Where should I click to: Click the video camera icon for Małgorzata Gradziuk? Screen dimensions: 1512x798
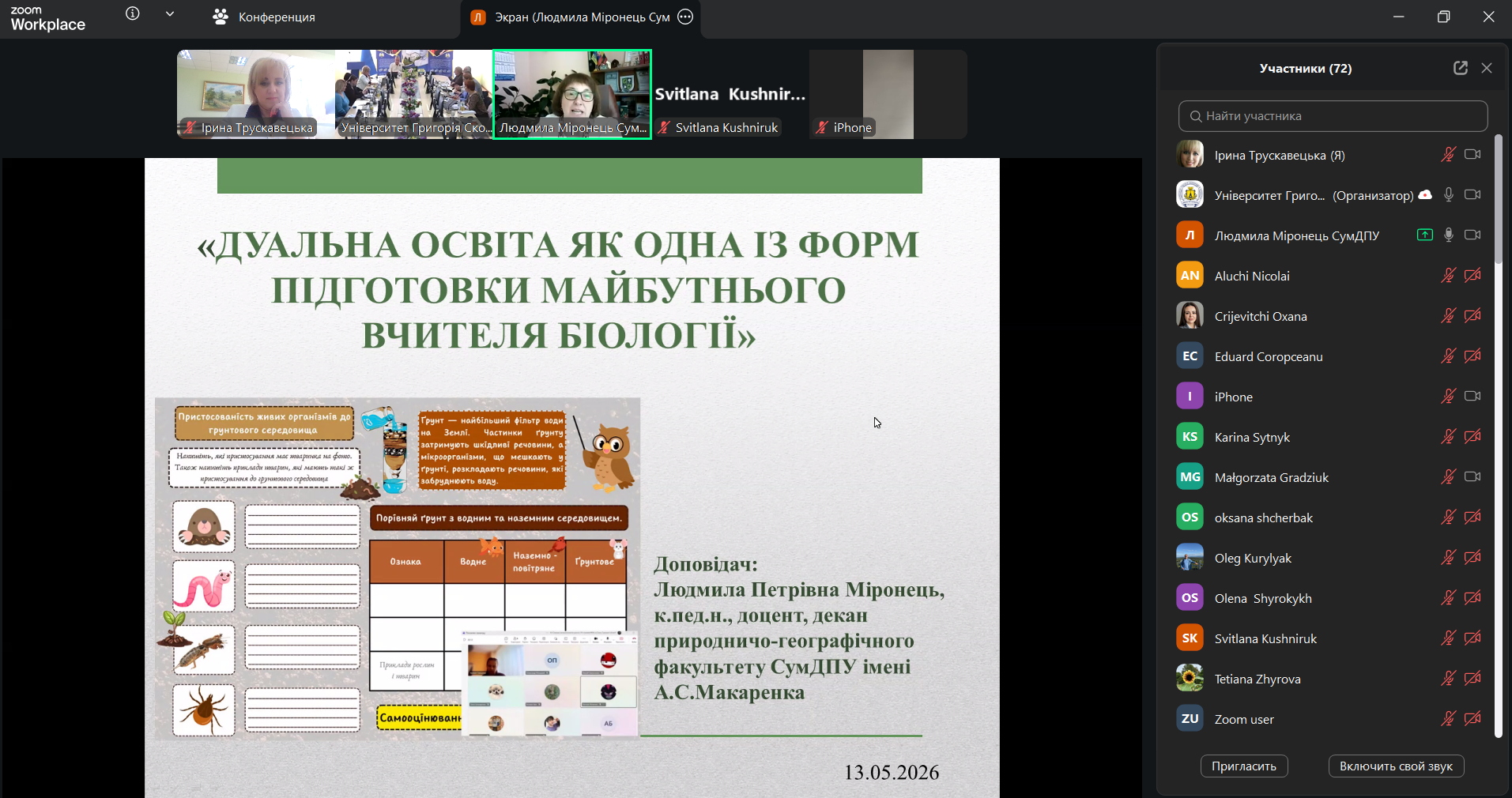point(1472,476)
